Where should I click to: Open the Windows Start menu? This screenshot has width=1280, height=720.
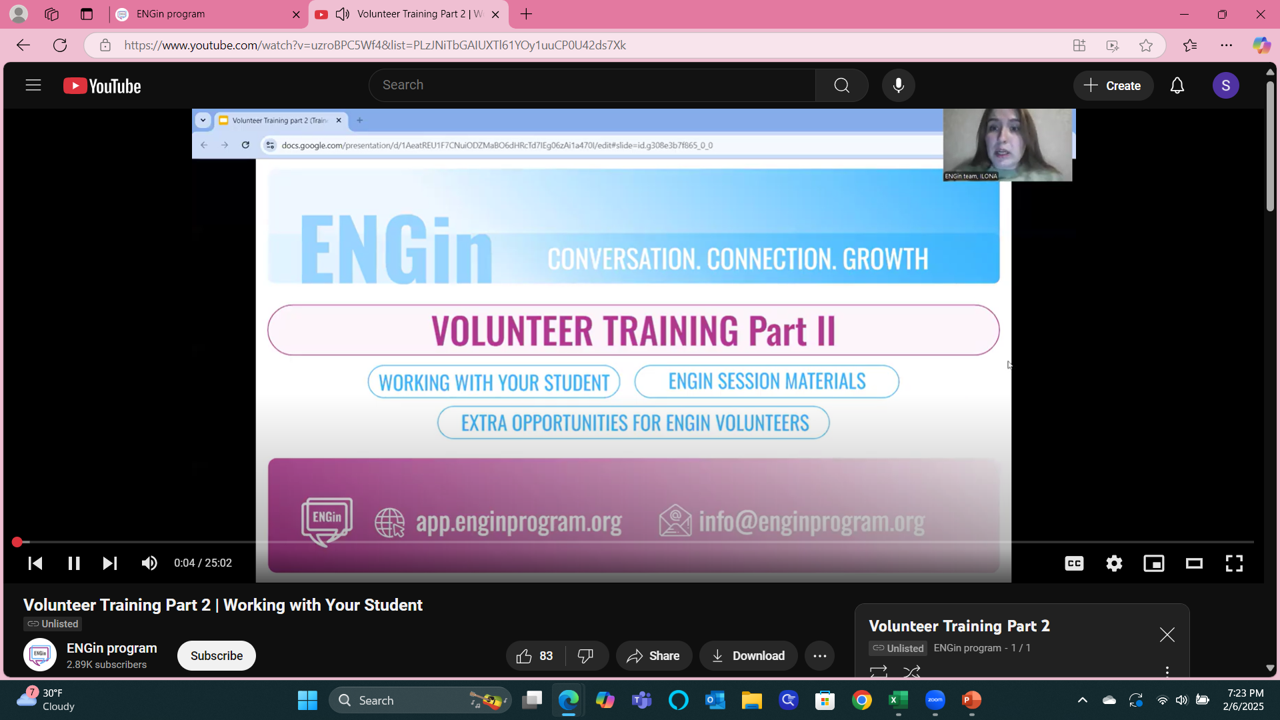click(x=307, y=700)
